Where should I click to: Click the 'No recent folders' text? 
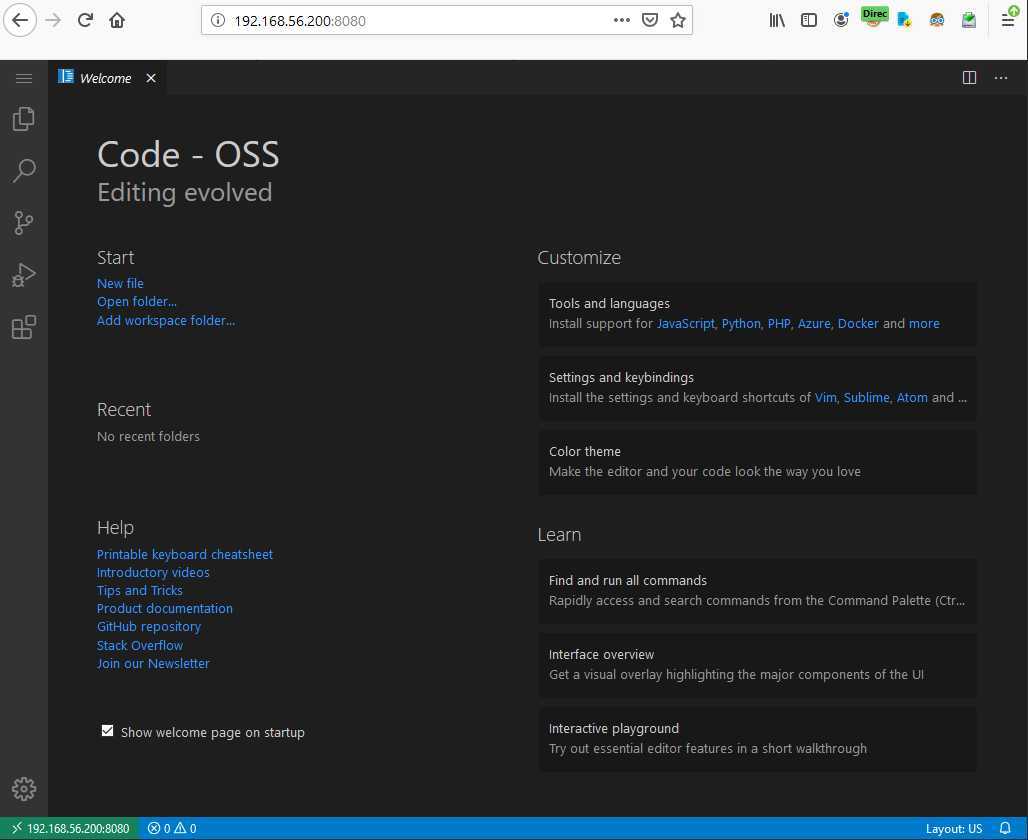pyautogui.click(x=148, y=436)
